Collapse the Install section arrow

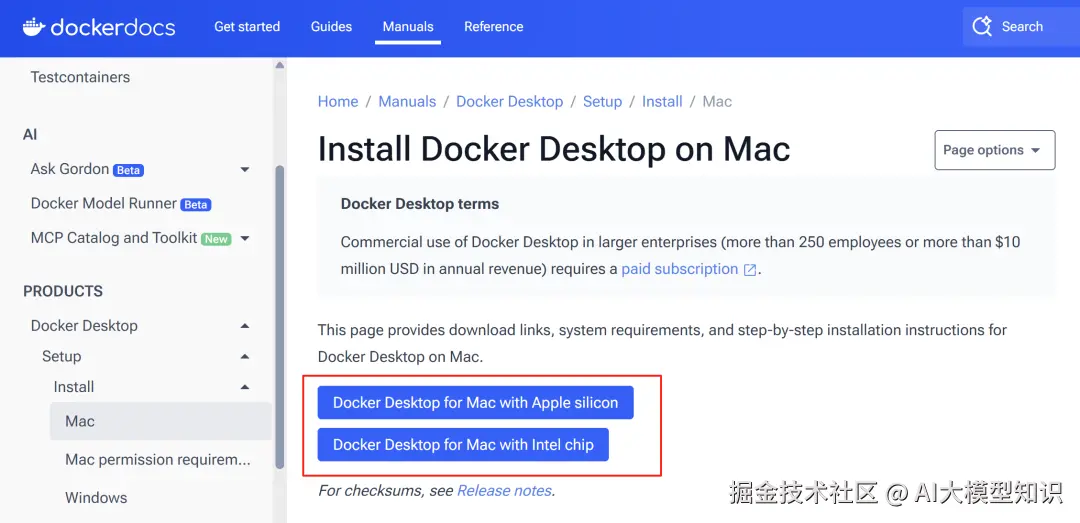pyautogui.click(x=245, y=387)
